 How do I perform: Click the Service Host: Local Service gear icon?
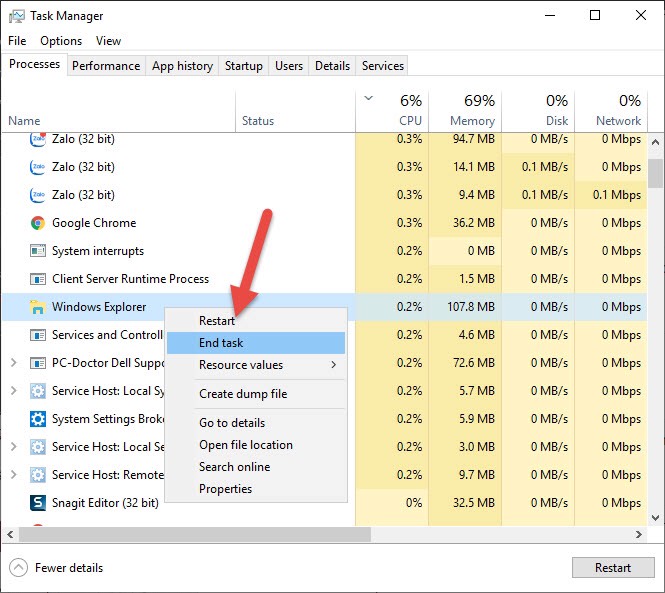tap(38, 447)
